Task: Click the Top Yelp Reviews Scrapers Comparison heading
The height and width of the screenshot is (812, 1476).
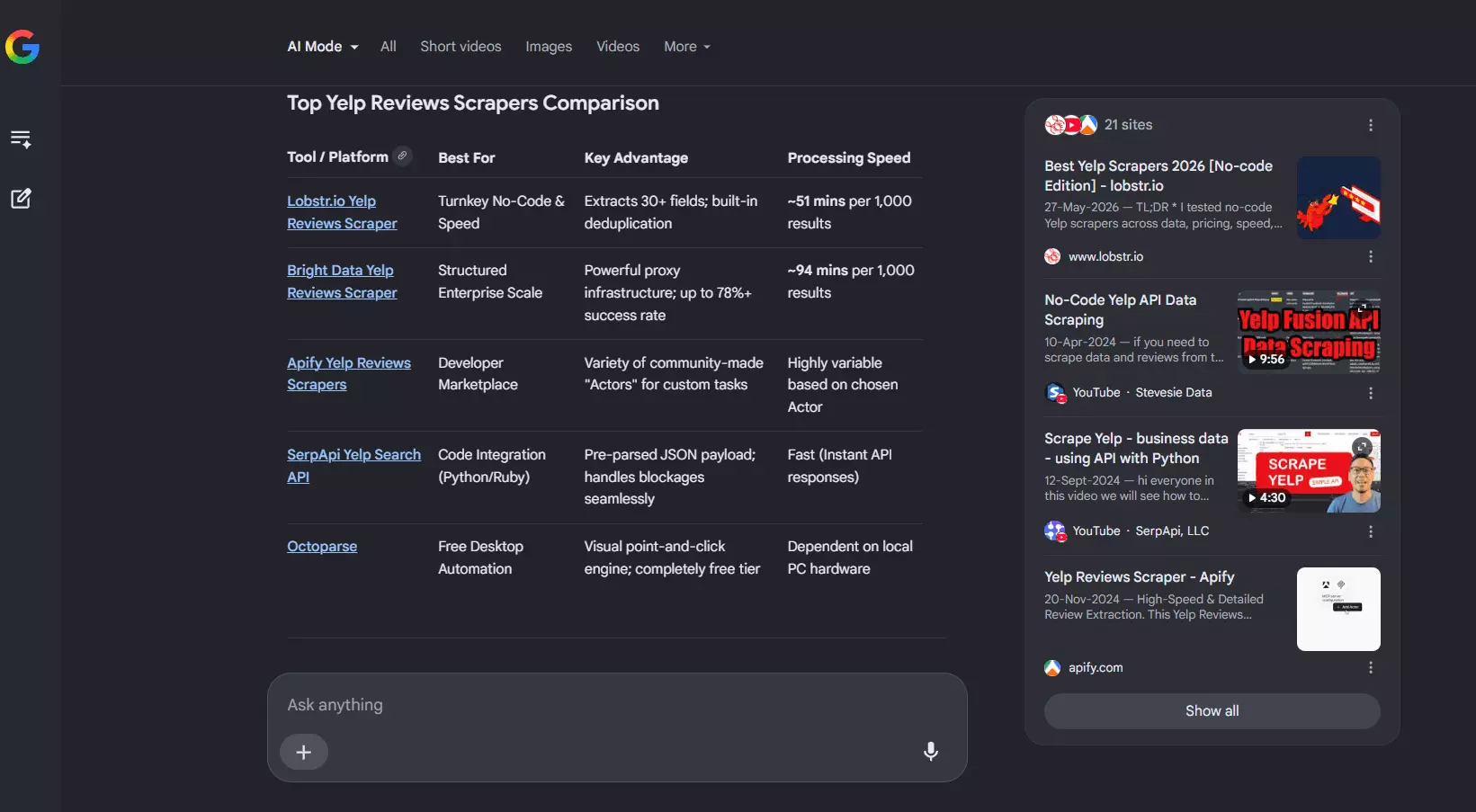Action: point(473,103)
